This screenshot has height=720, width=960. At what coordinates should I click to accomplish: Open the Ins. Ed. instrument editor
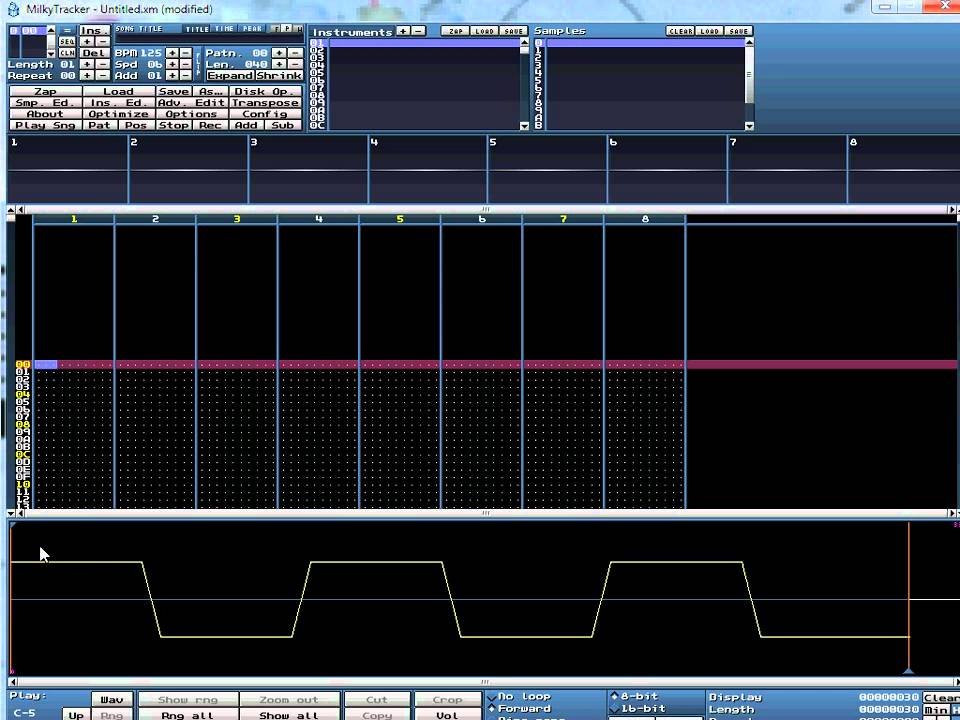(x=118, y=103)
